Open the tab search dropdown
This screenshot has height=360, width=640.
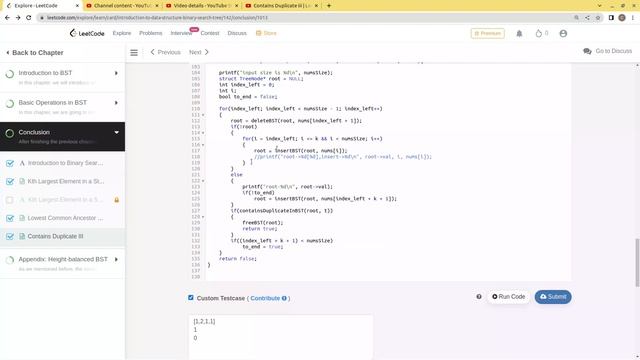[599, 6]
